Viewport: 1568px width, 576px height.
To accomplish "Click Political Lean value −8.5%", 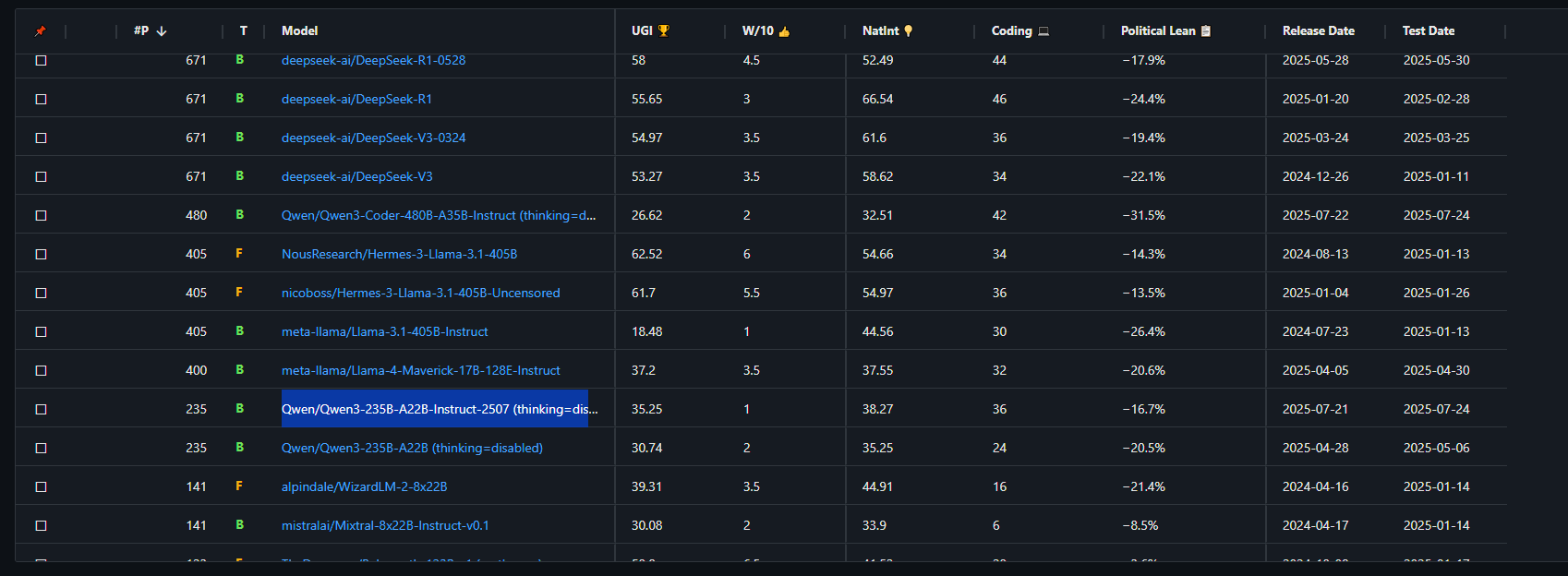I will (1140, 525).
